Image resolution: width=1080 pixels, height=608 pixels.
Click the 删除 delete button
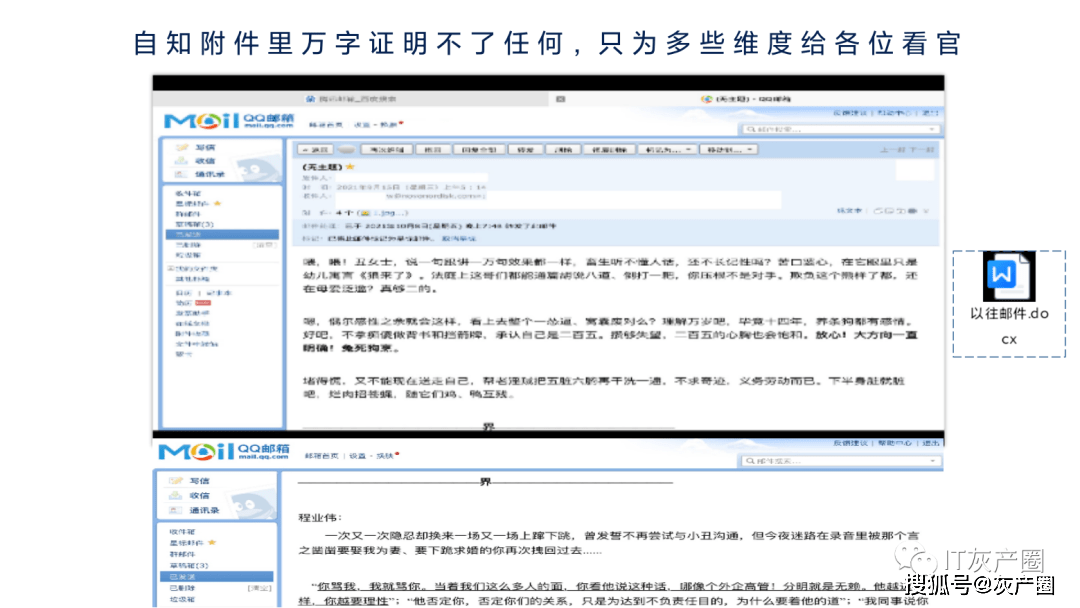(563, 149)
